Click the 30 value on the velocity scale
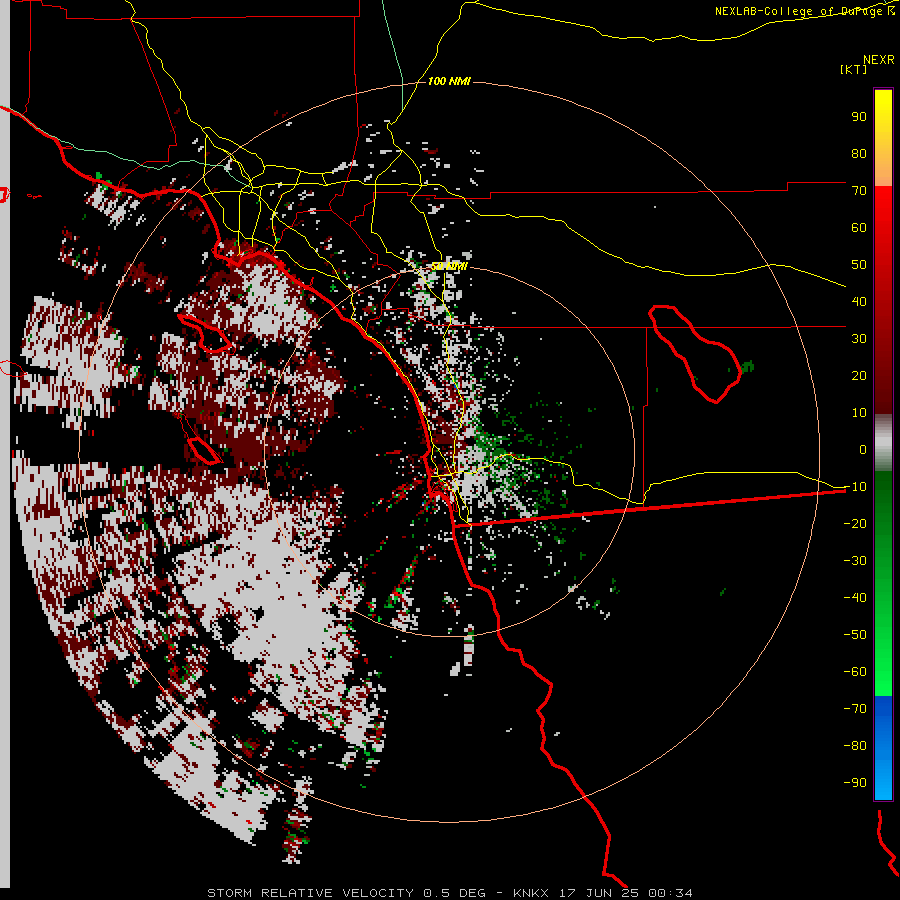Screen dimensions: 900x900 point(859,339)
